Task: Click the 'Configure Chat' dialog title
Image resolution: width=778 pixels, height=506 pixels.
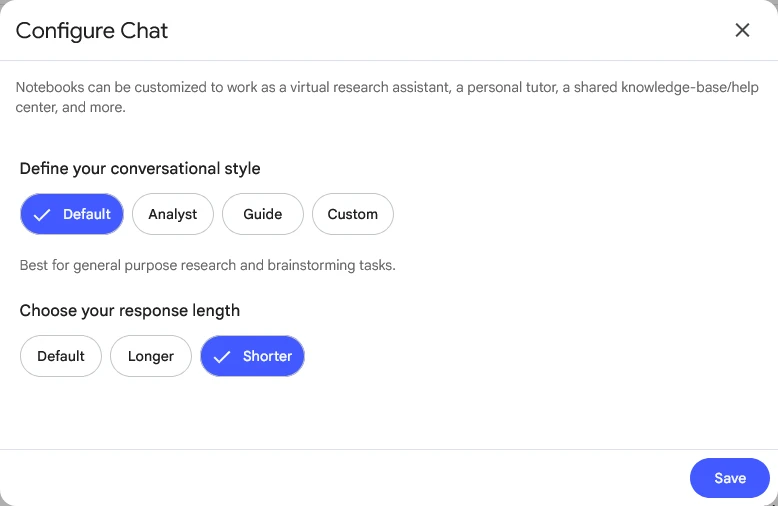Action: [92, 31]
